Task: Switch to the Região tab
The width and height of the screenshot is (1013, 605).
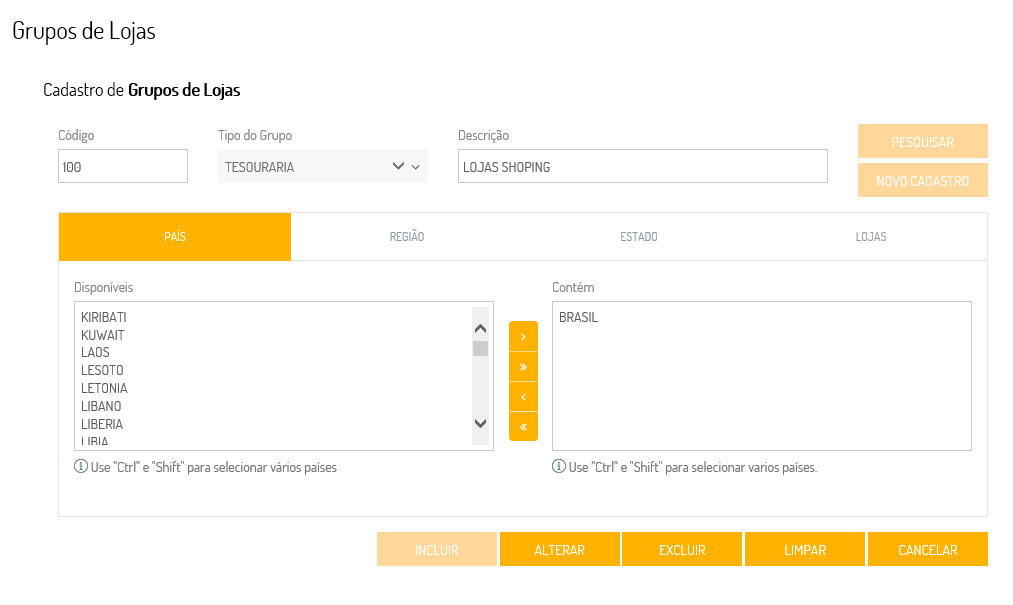Action: (x=407, y=237)
